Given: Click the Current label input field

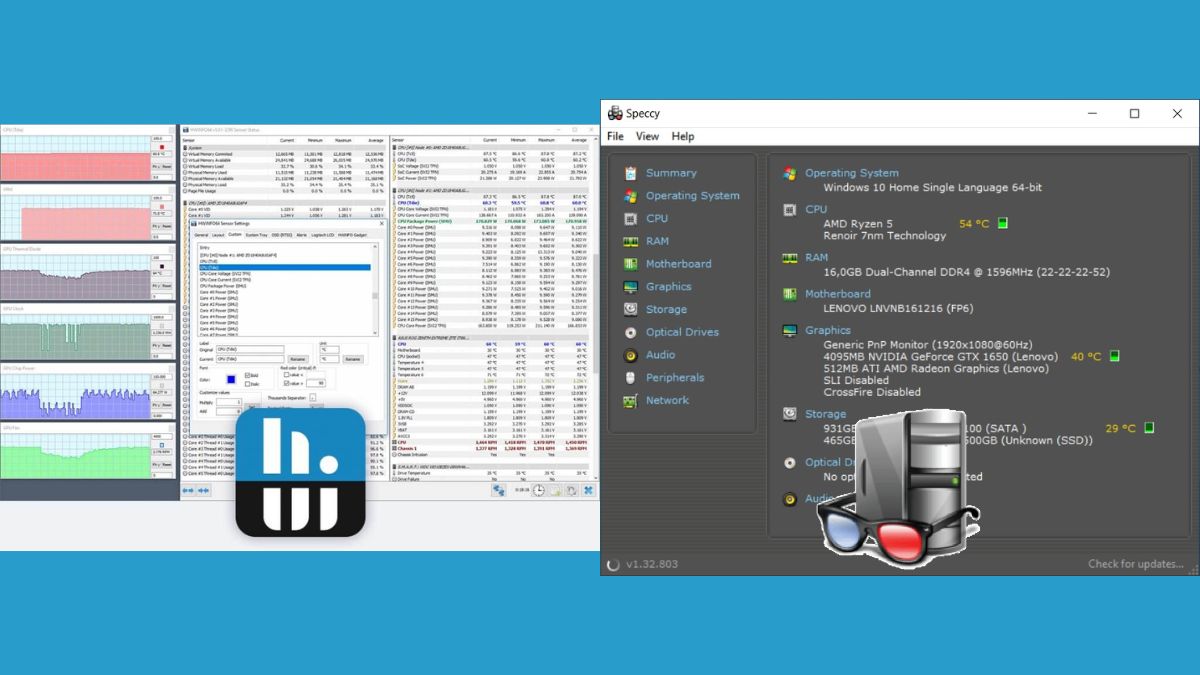Looking at the screenshot, I should (x=250, y=359).
